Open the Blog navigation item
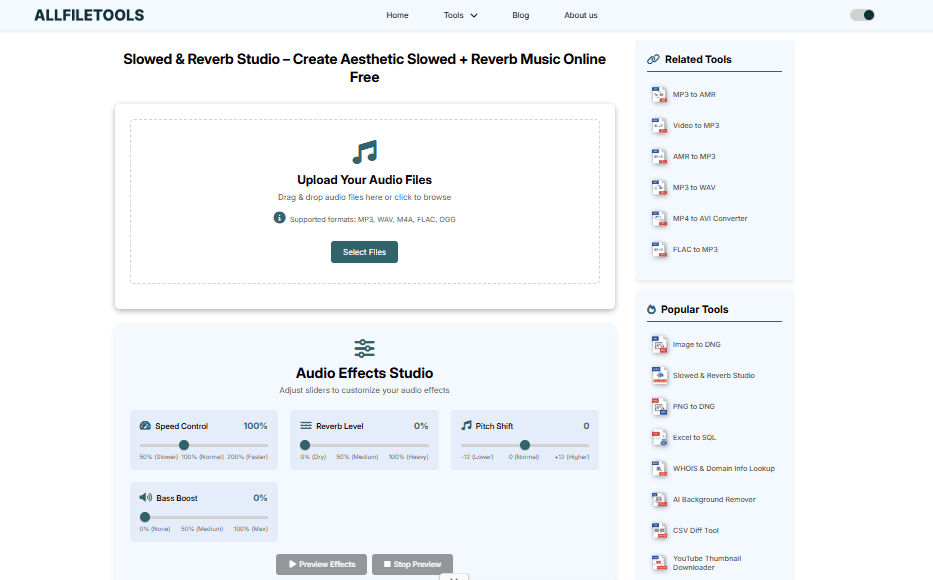 [520, 15]
